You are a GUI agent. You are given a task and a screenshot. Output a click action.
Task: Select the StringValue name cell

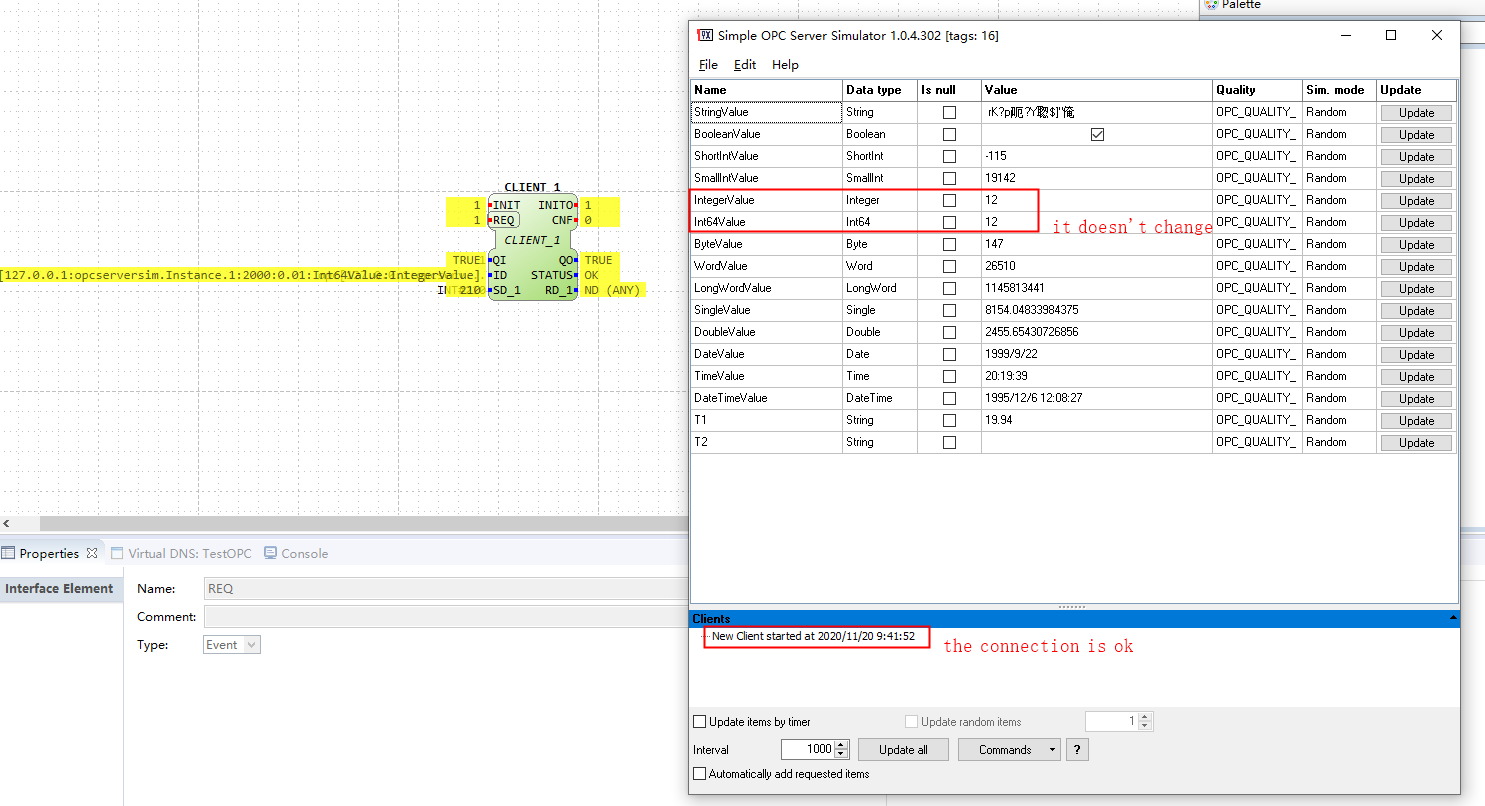[x=766, y=113]
